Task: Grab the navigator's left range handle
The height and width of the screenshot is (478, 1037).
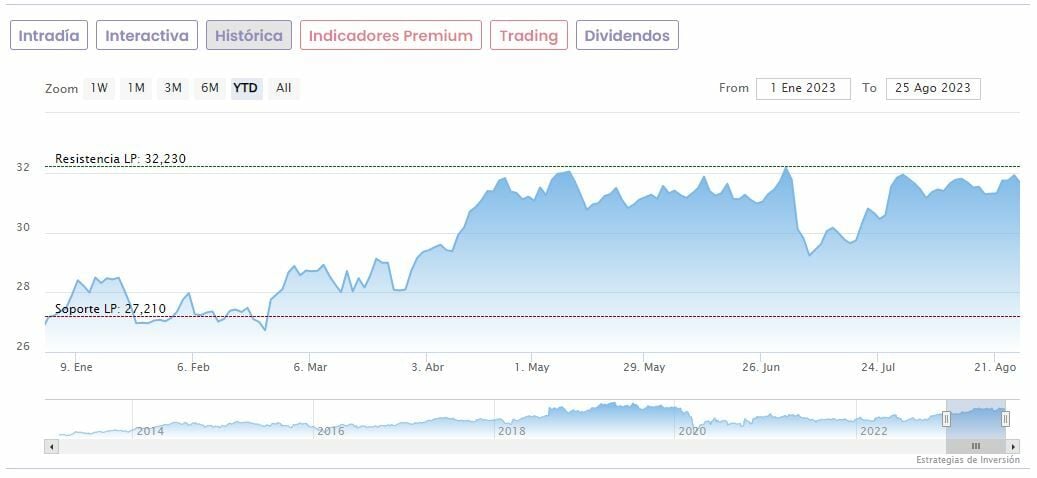Action: click(946, 419)
